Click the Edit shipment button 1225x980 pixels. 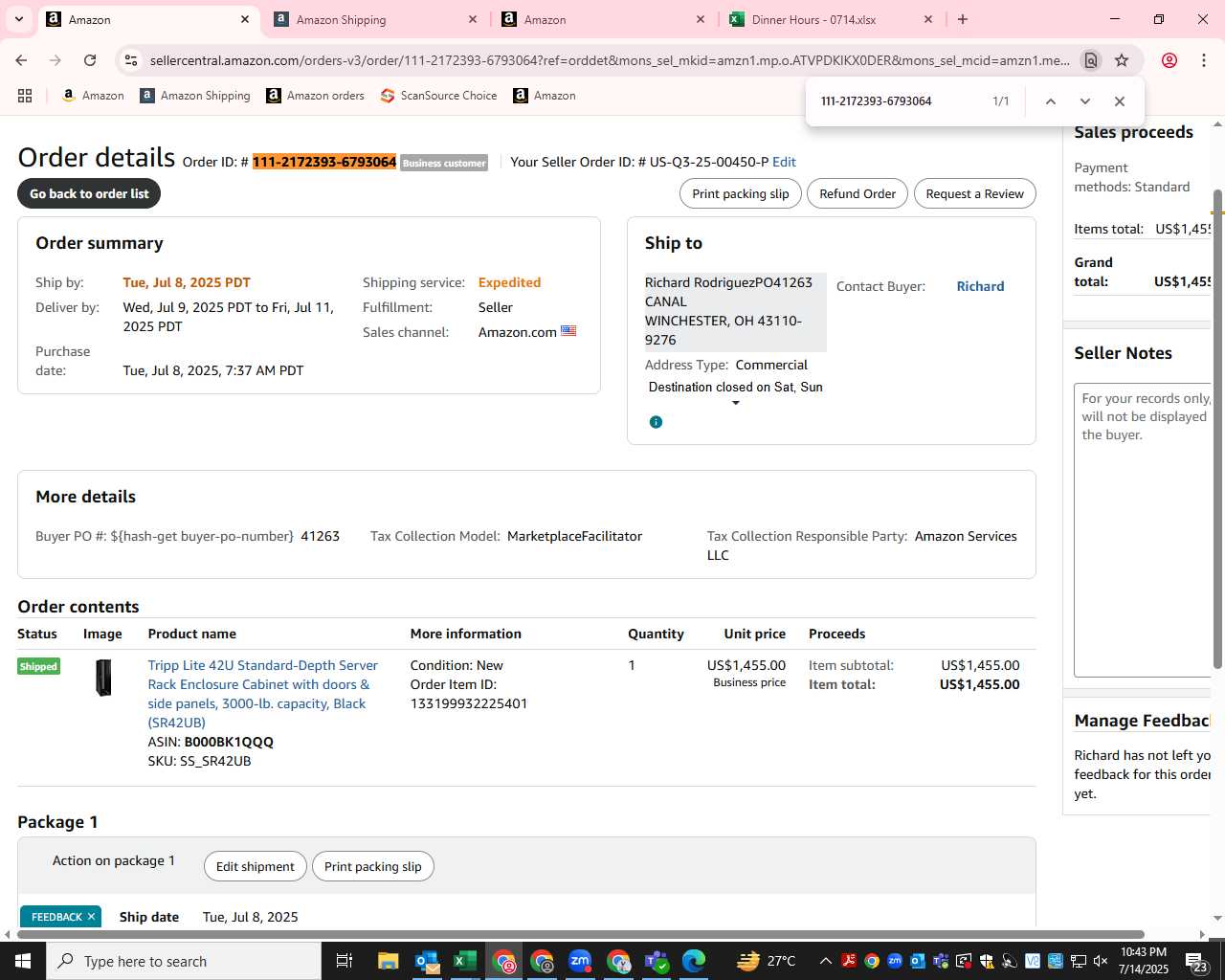255,866
